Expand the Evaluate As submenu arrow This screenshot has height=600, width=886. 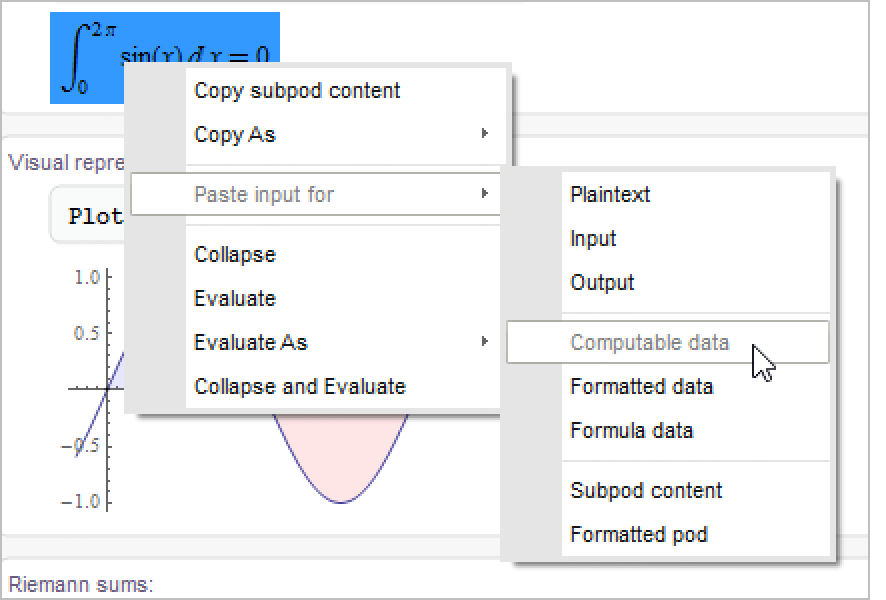484,342
